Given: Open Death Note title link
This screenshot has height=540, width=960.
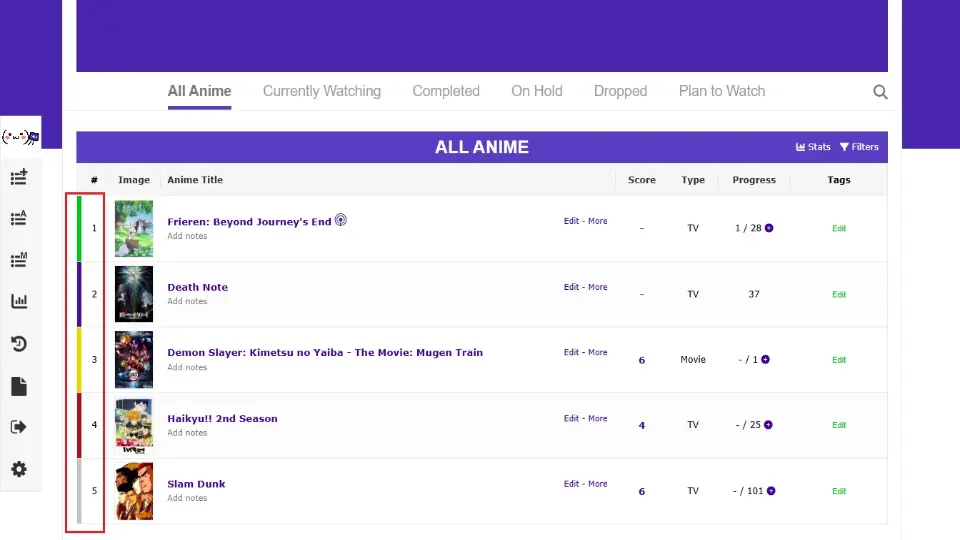Looking at the screenshot, I should tap(197, 287).
